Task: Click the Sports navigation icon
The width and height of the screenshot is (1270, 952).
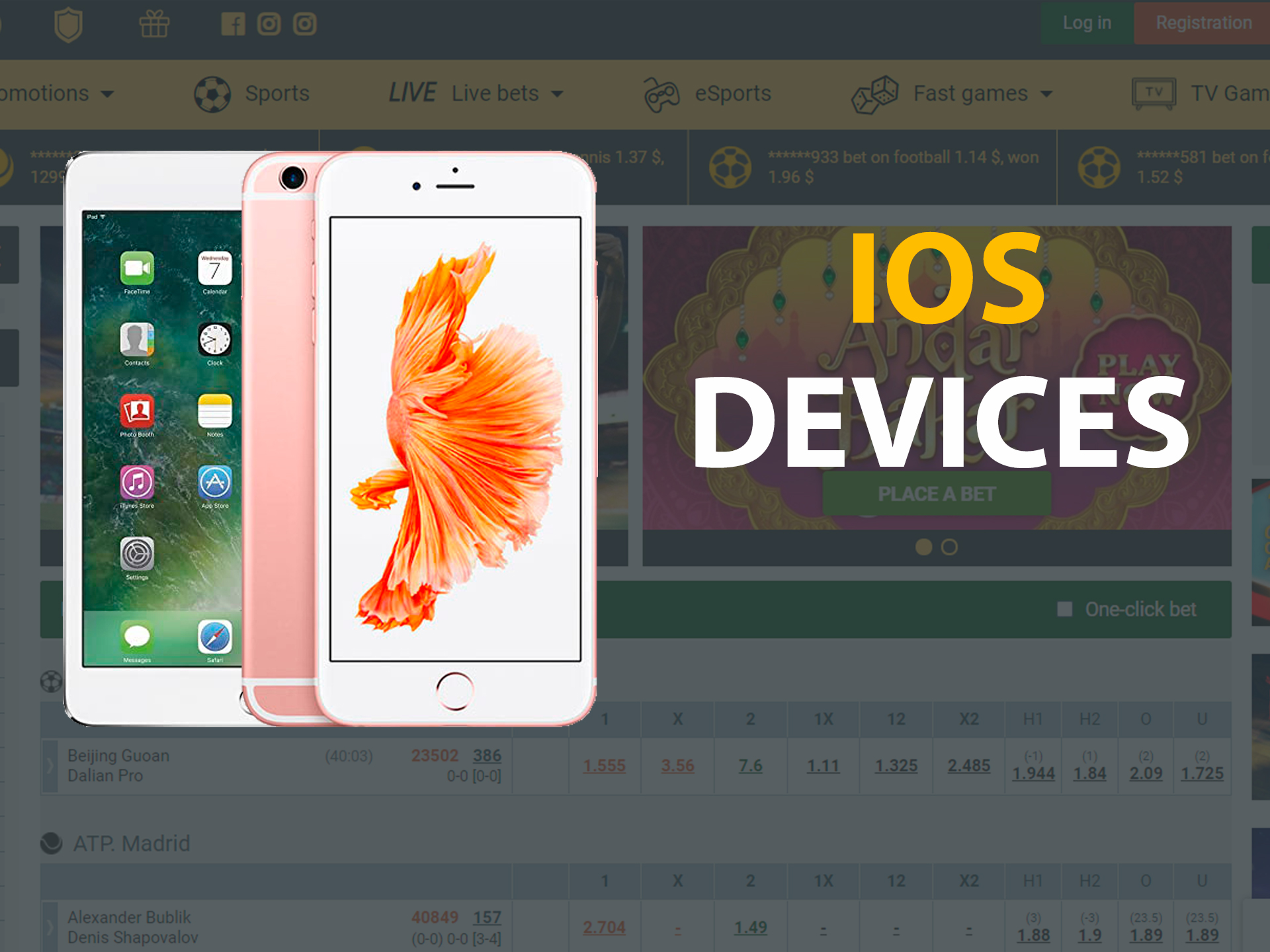Action: 214,94
